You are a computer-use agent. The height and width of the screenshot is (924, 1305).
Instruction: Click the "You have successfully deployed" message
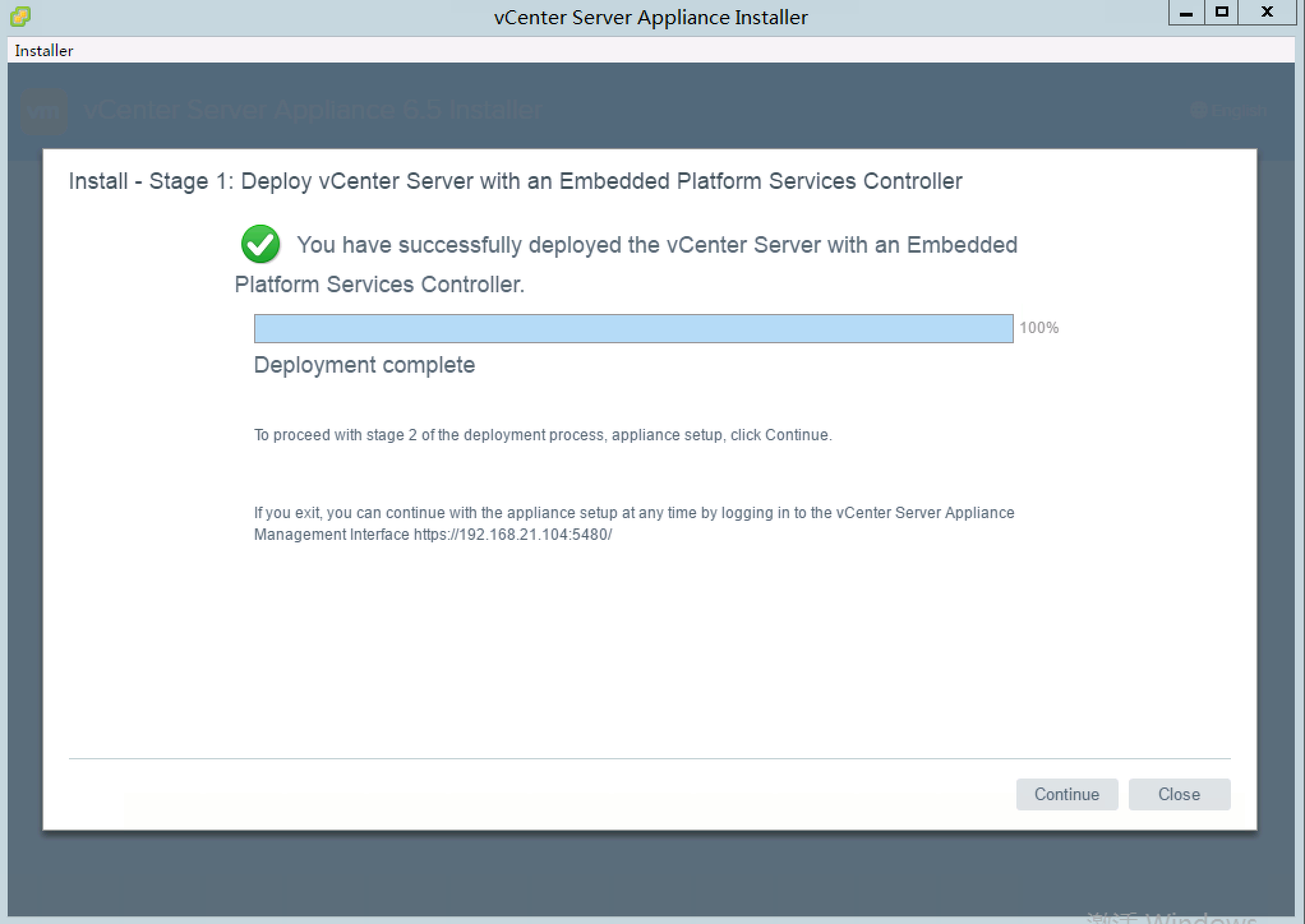click(x=626, y=264)
